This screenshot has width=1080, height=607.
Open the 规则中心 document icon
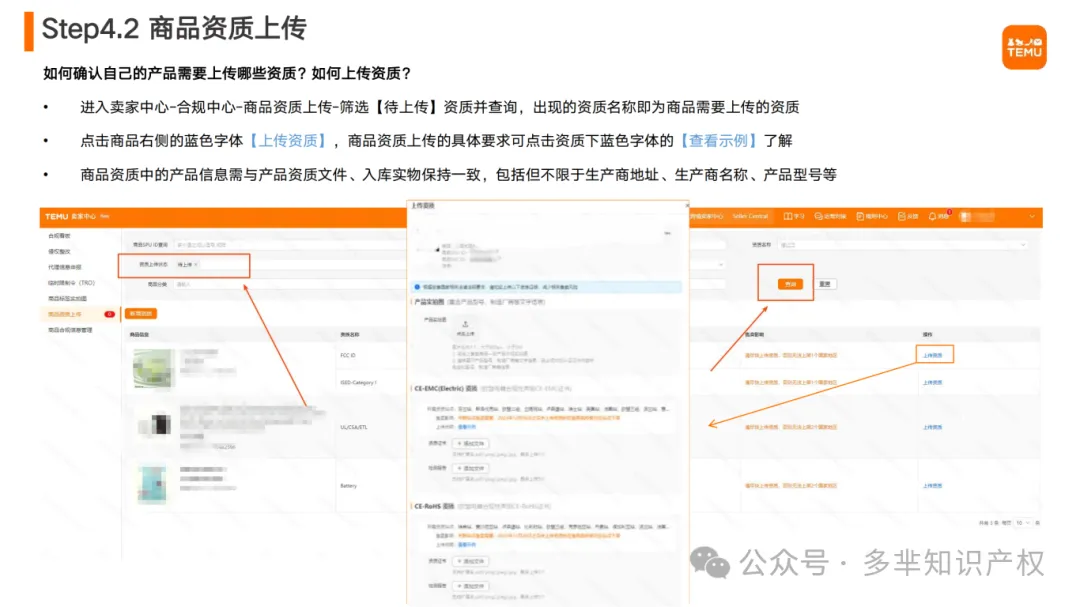coord(860,216)
